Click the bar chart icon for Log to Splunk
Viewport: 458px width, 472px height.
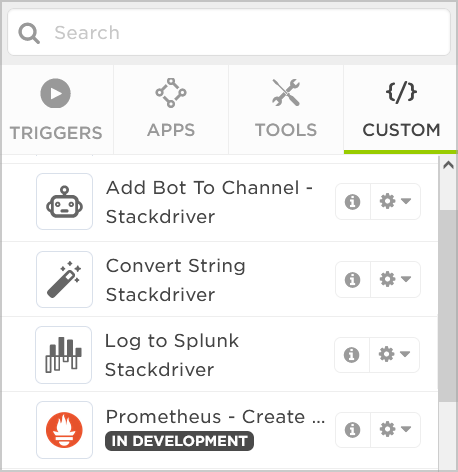[x=64, y=355]
